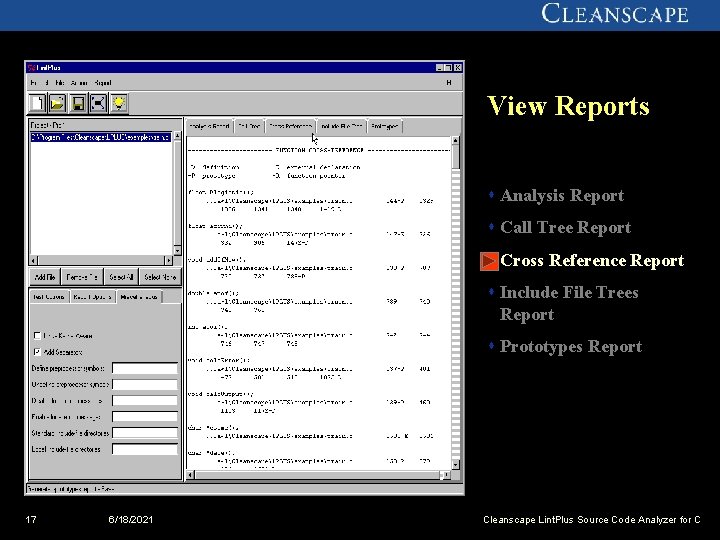This screenshot has height=540, width=720.
Task: Click the light bulb toolbar icon
Action: pos(119,103)
